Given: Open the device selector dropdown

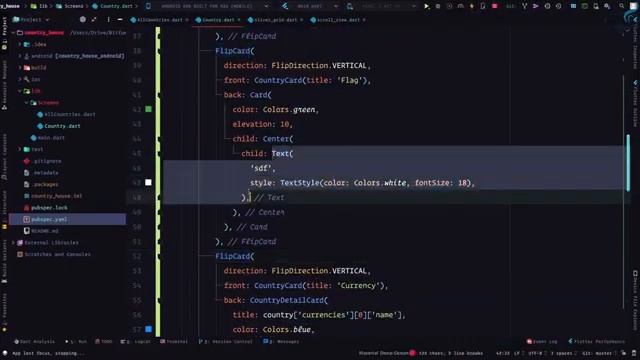Looking at the screenshot, I should click(214, 7).
